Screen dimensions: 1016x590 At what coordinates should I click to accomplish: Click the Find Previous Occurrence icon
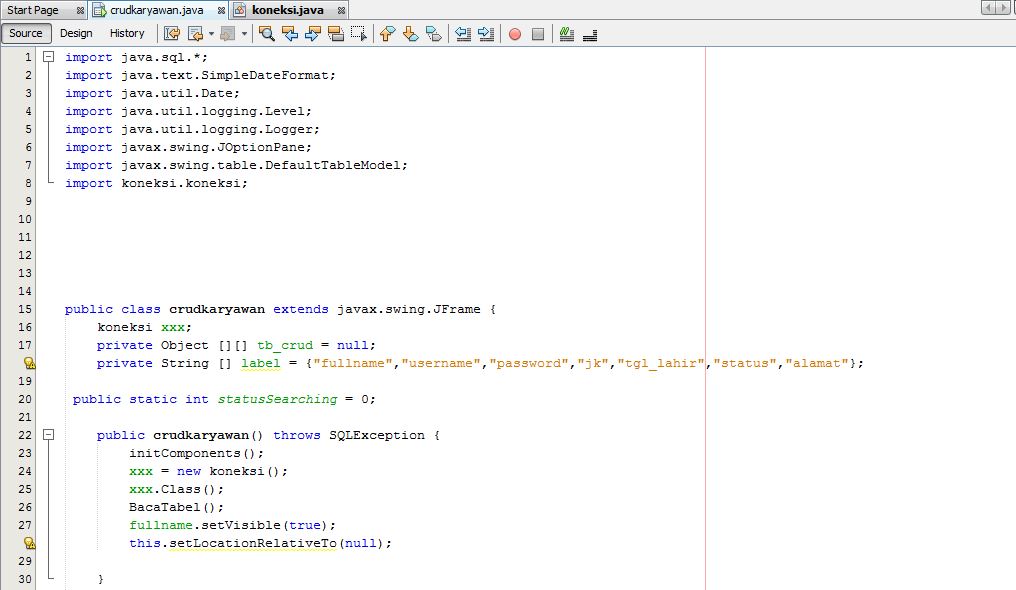289,34
